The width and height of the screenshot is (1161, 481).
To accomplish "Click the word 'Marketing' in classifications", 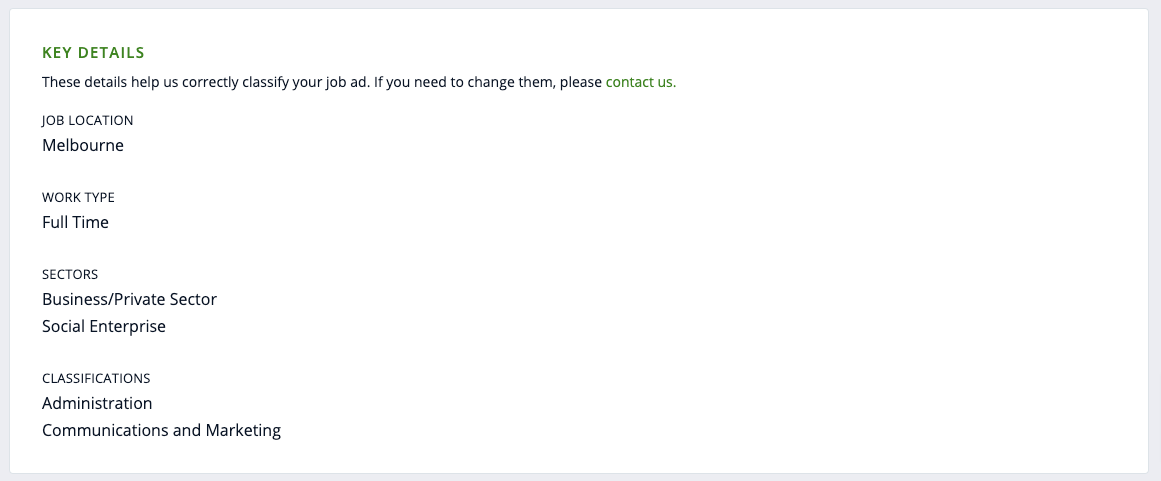I will click(243, 430).
